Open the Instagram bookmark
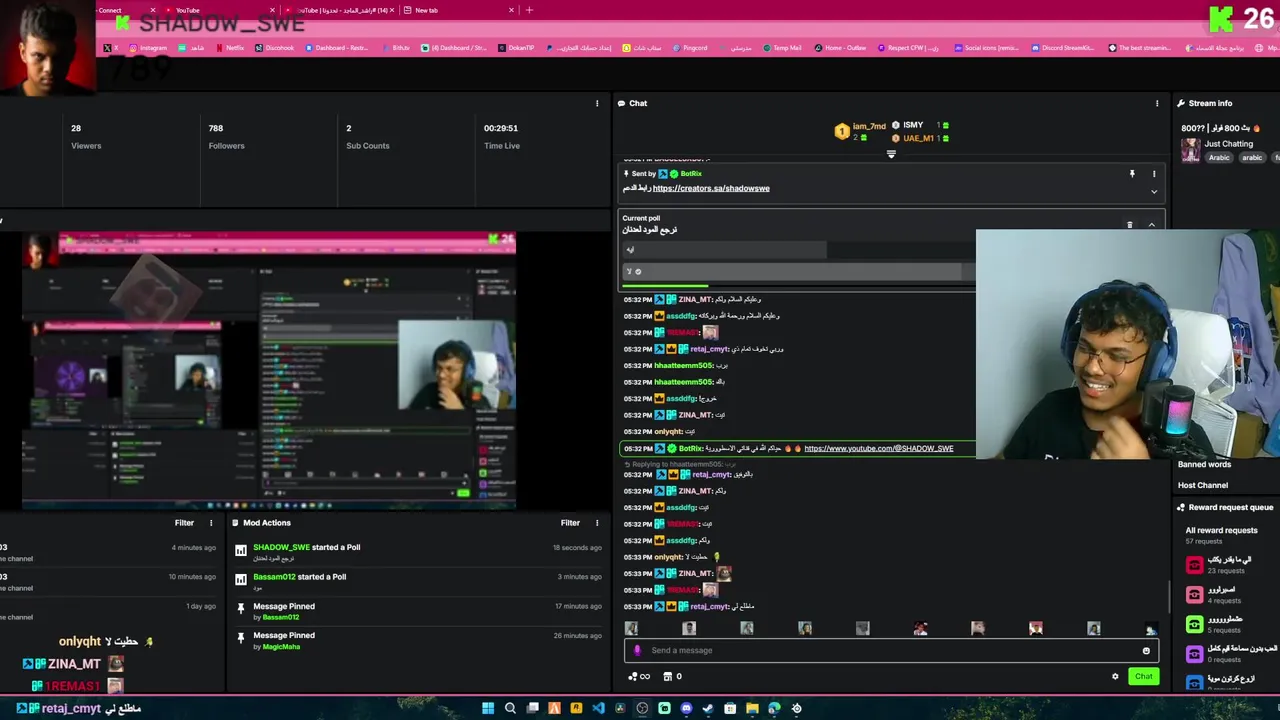1280x720 pixels. coord(148,48)
